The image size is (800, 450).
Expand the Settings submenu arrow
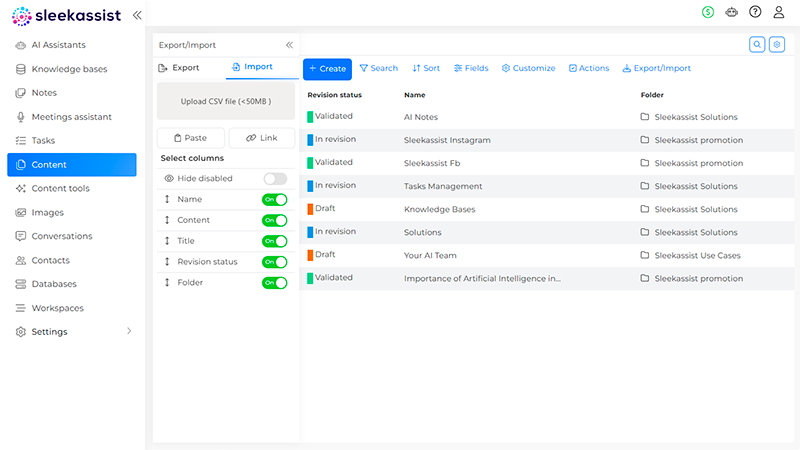(129, 331)
